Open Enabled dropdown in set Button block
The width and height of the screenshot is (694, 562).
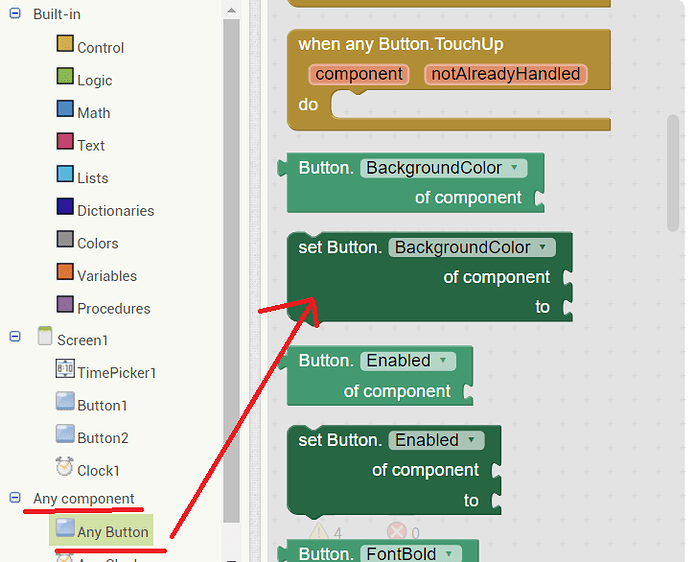coord(436,440)
